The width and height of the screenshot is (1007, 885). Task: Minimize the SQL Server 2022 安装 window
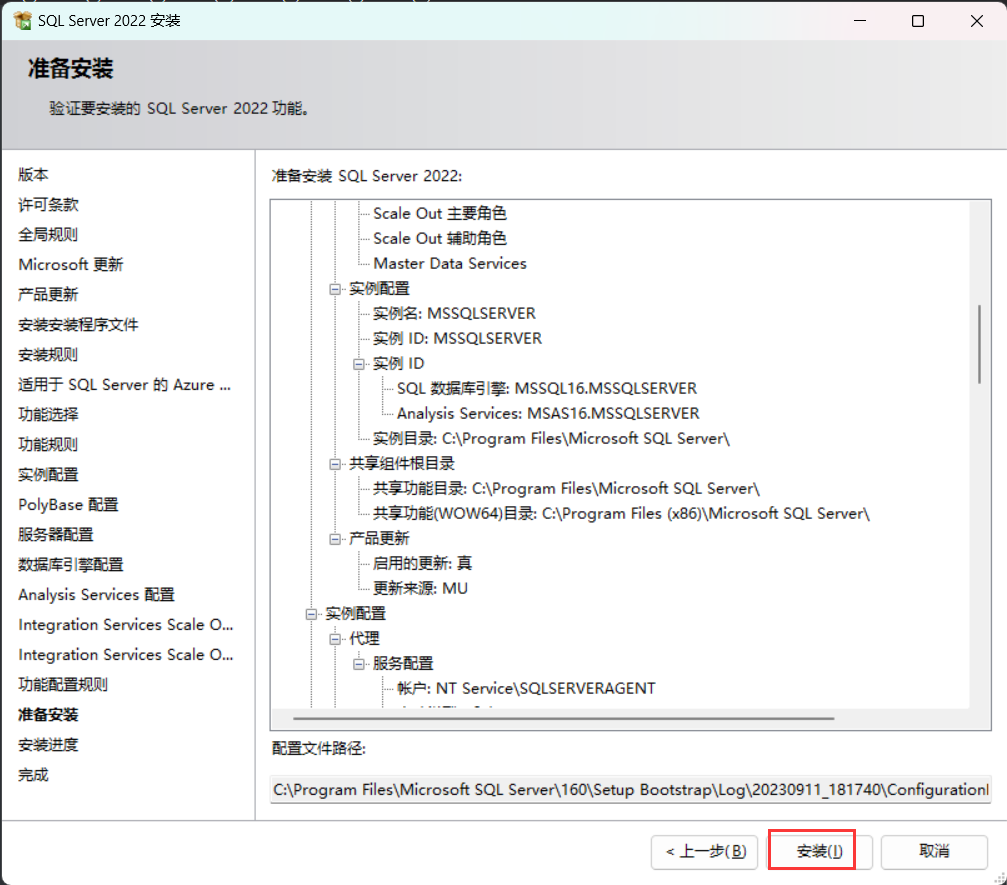tap(860, 21)
